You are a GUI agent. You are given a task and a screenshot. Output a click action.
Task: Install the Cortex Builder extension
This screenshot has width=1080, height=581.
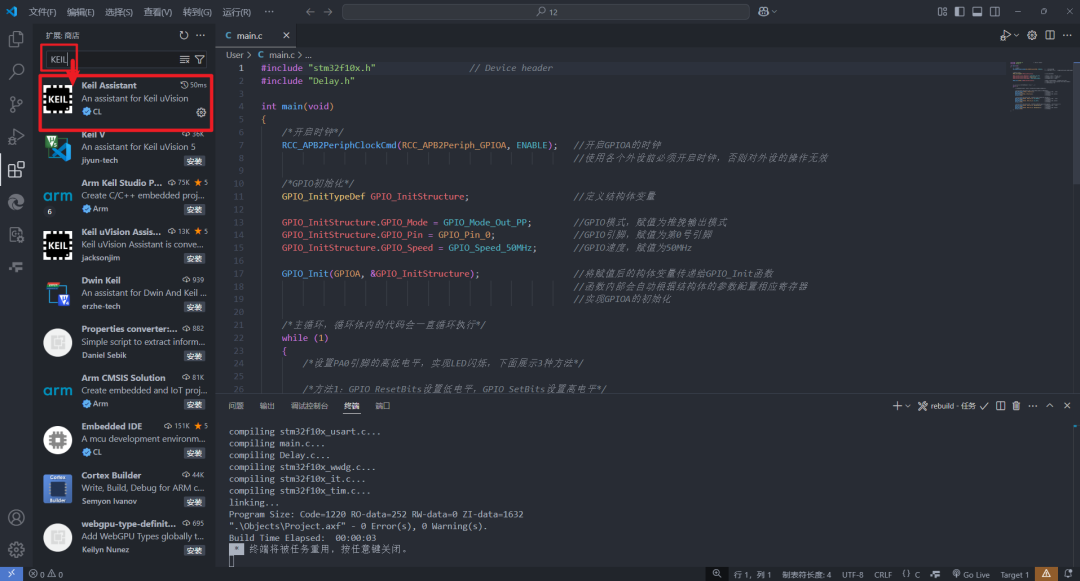click(194, 503)
